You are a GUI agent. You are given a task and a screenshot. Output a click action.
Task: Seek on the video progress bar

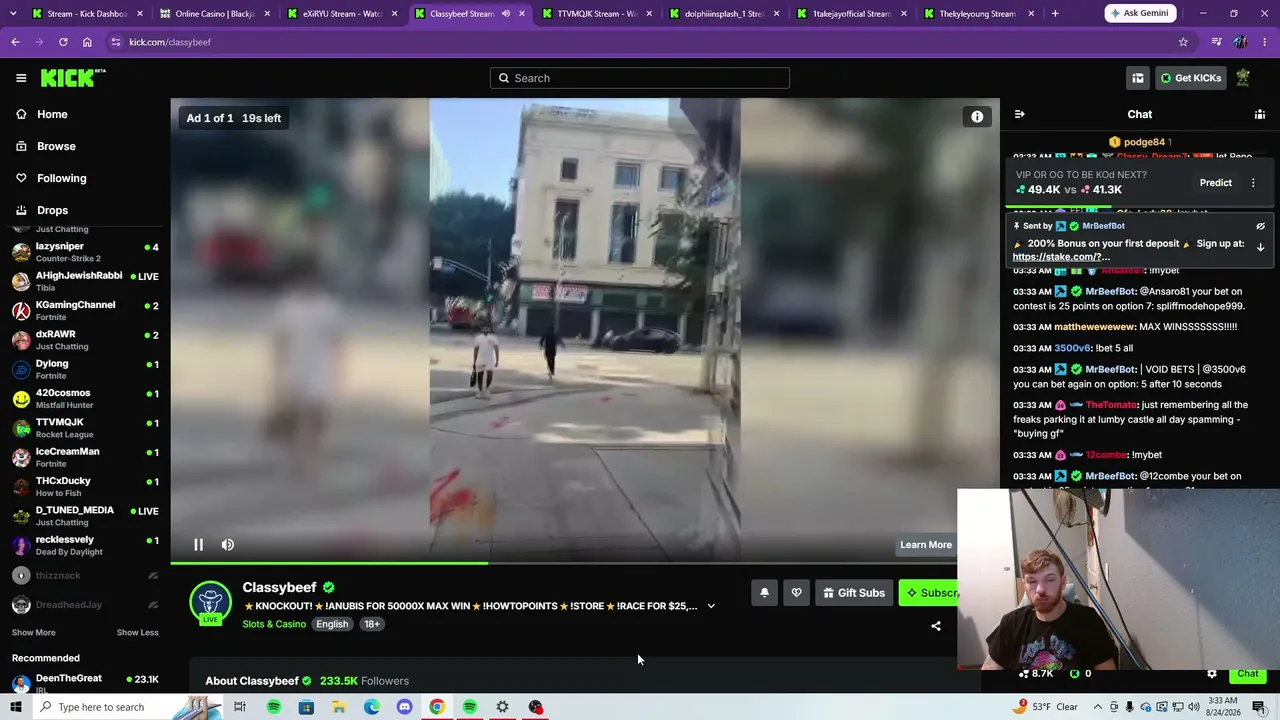585,563
